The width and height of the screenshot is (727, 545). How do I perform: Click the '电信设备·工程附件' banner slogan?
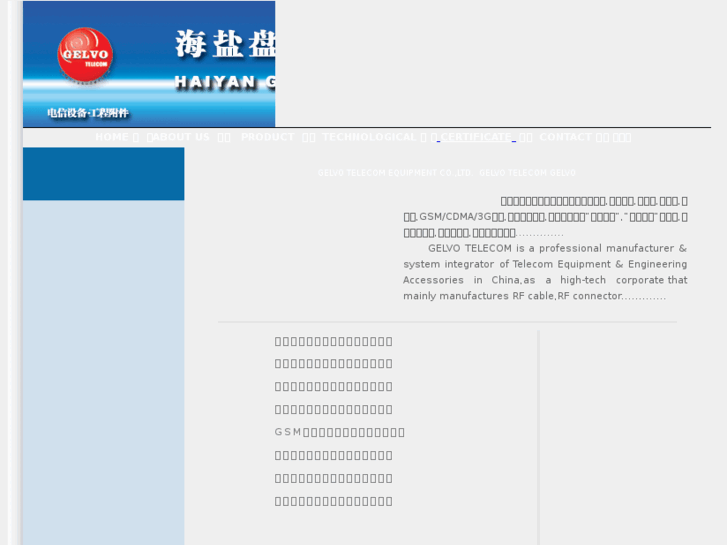coord(88,113)
